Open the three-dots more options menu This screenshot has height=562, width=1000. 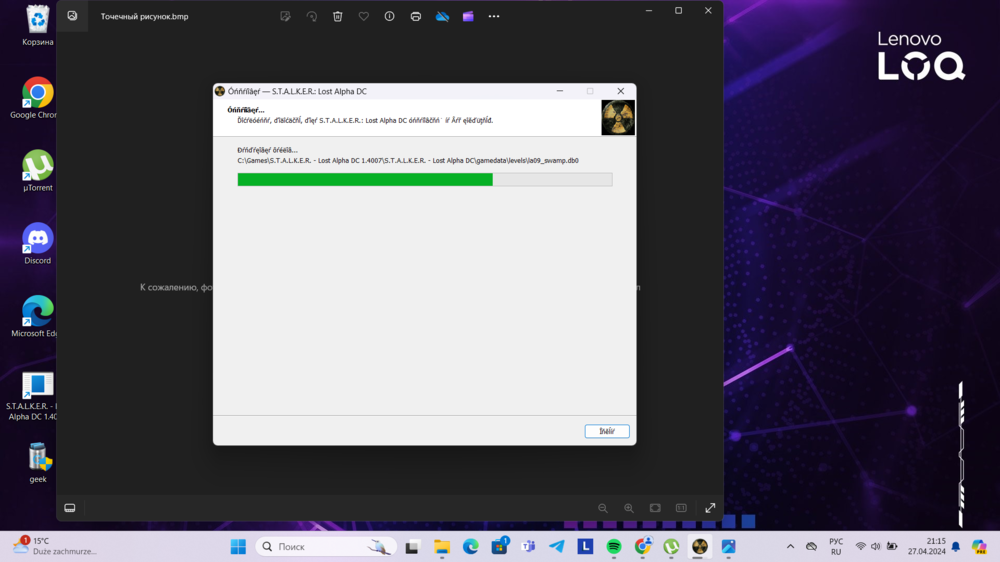(x=494, y=16)
